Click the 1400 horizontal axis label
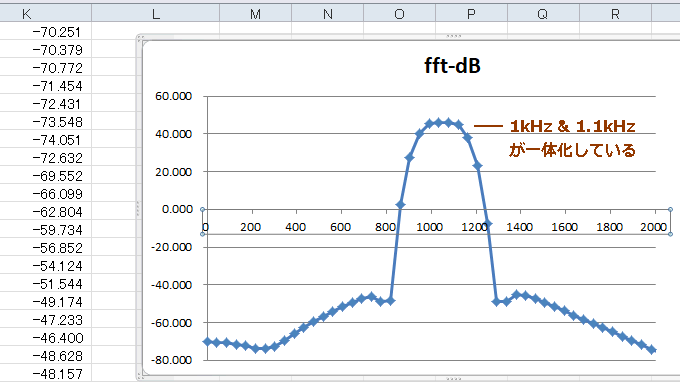680x382 pixels. click(520, 227)
